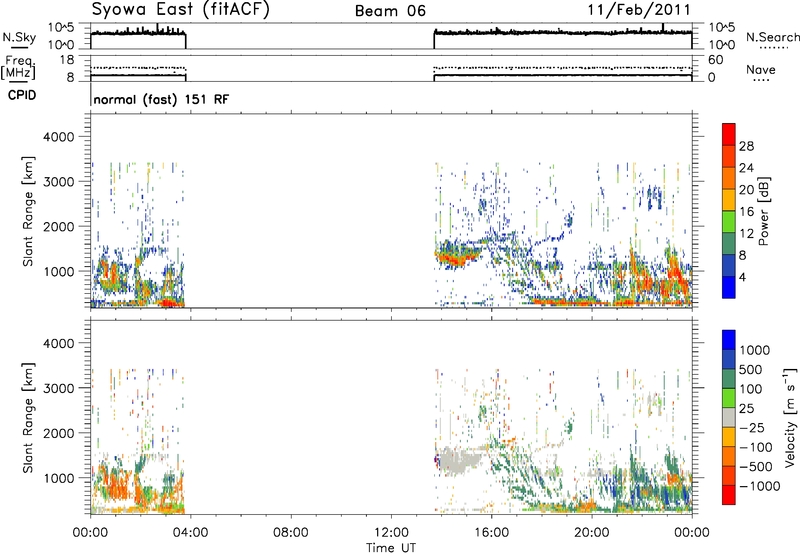Click the 'Freq. [MHz]' label
The width and height of the screenshot is (800, 554).
[x=18, y=67]
